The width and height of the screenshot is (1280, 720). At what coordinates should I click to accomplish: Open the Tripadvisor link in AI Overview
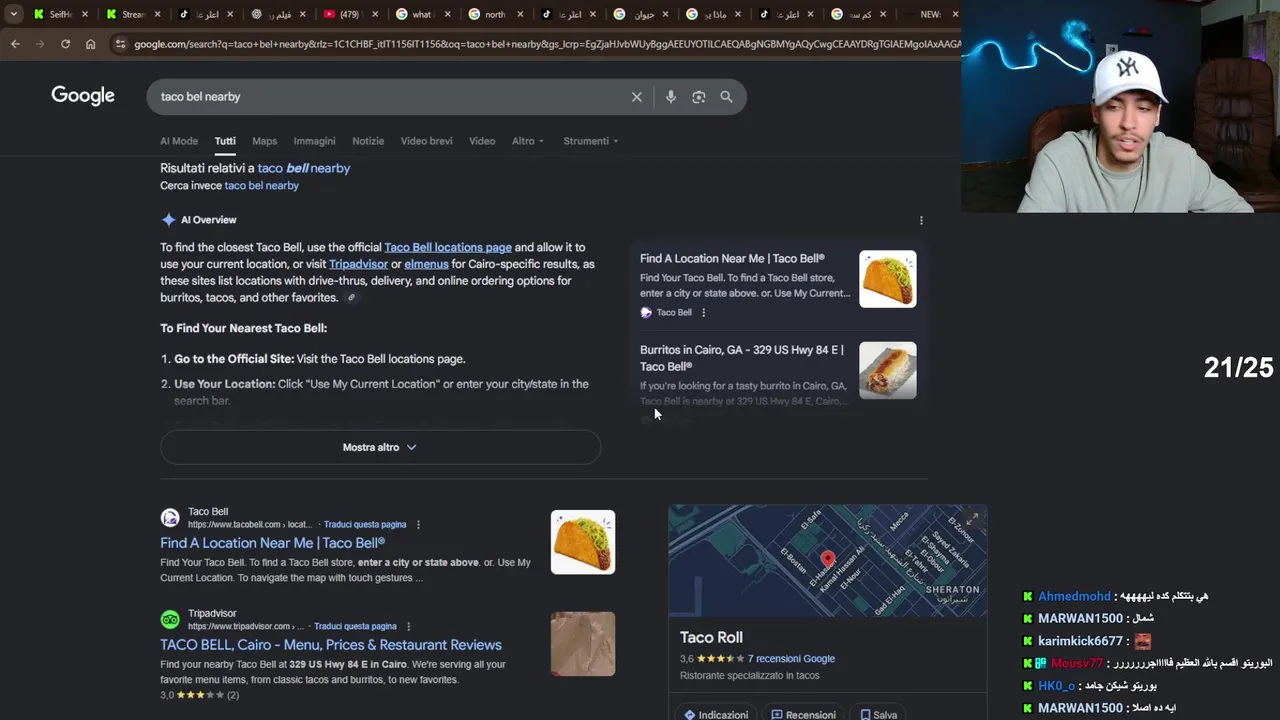coord(358,264)
